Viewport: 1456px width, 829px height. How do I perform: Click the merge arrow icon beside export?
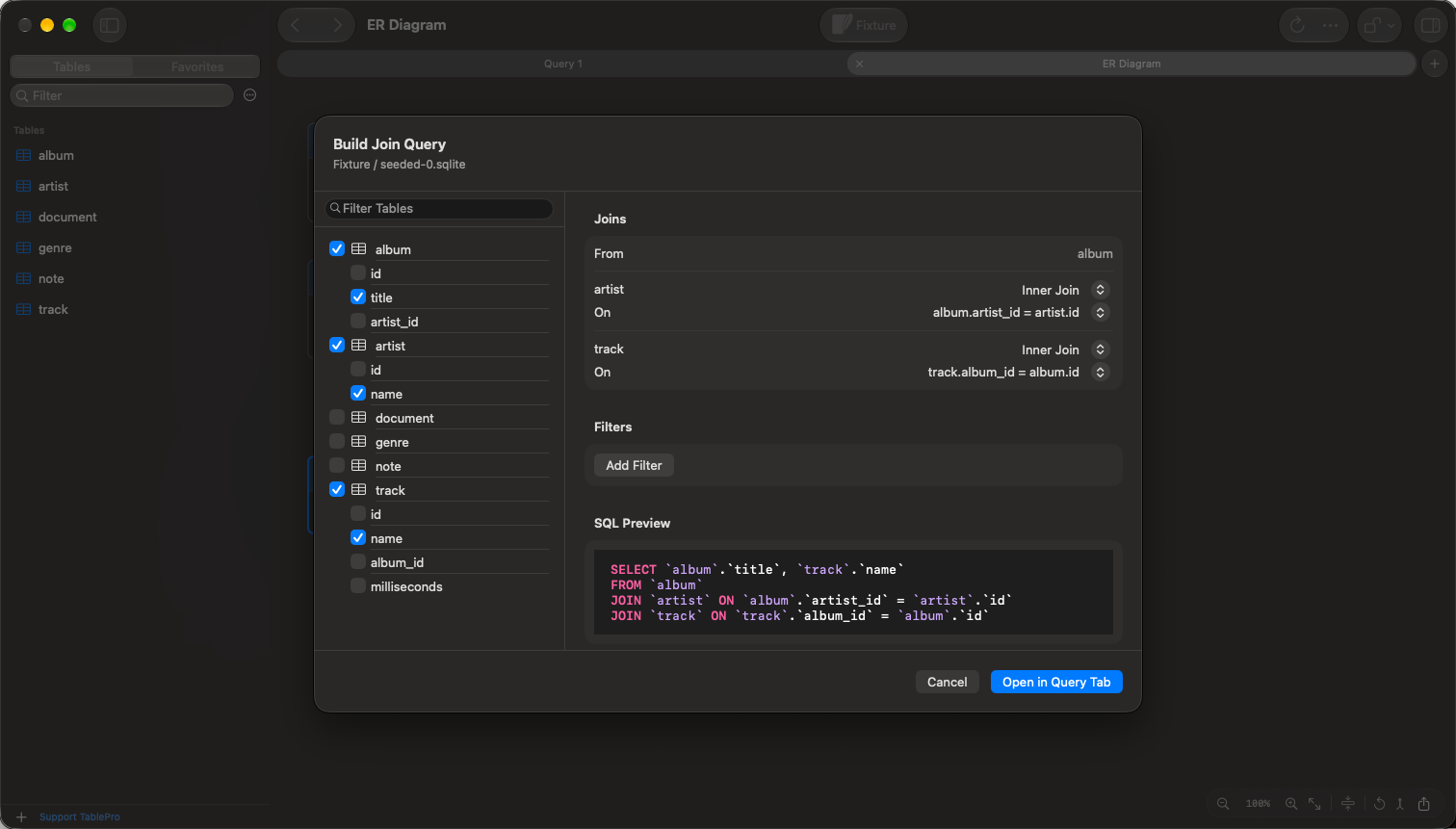click(1400, 803)
